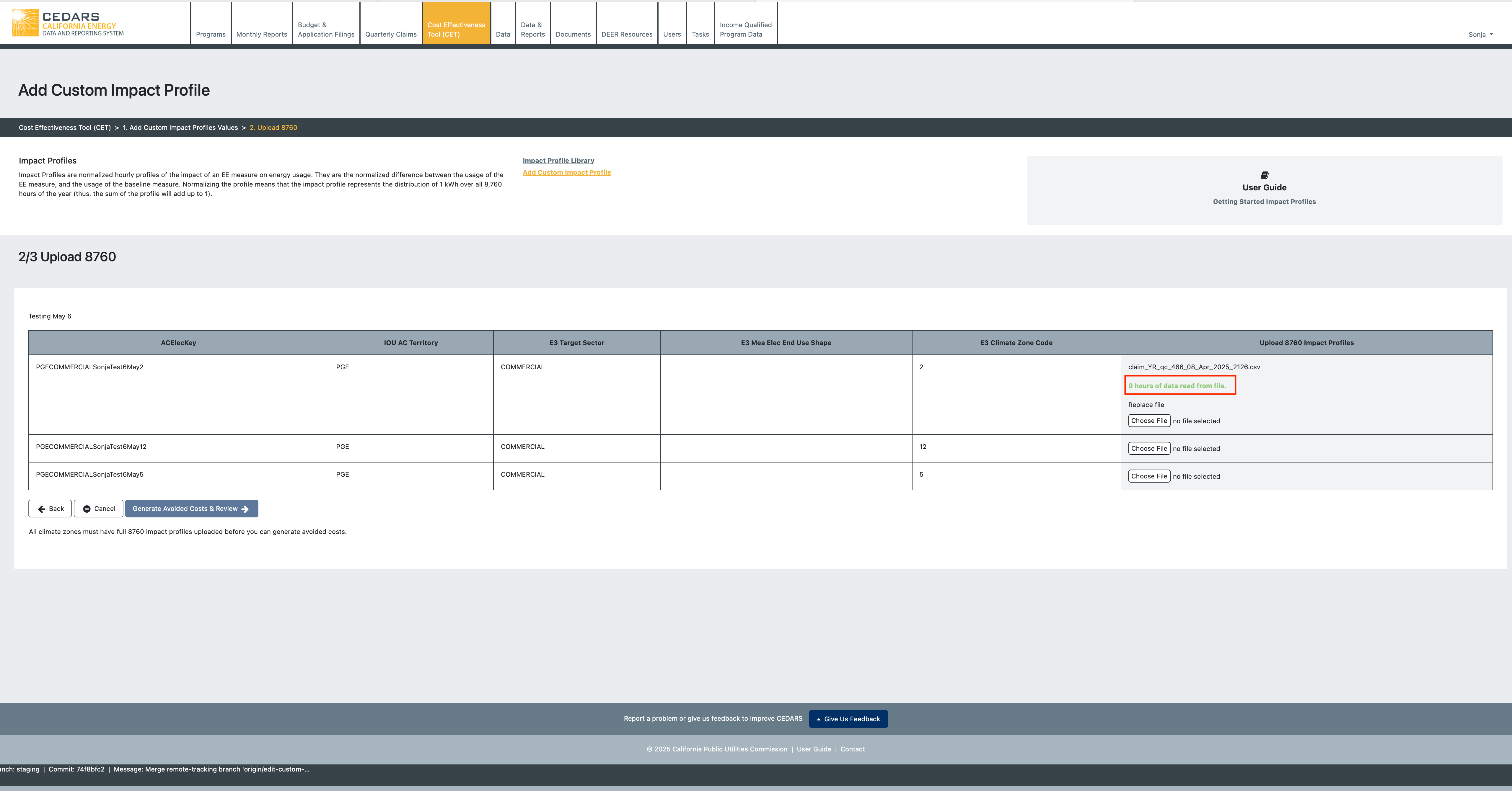Open Getting Started Impact Profiles guide

click(x=1264, y=202)
